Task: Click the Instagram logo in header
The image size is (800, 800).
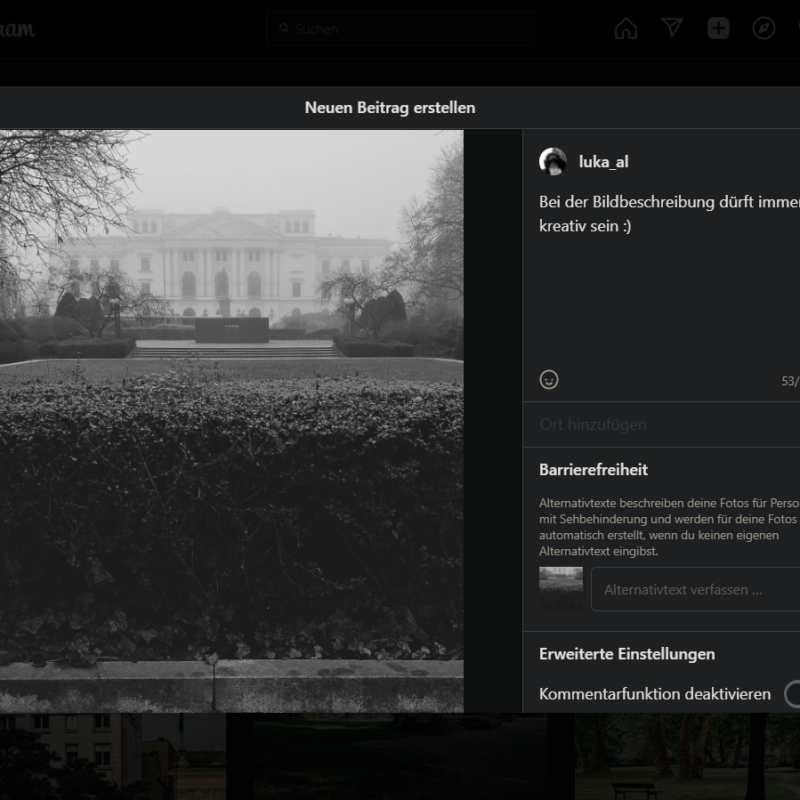Action: pyautogui.click(x=17, y=29)
